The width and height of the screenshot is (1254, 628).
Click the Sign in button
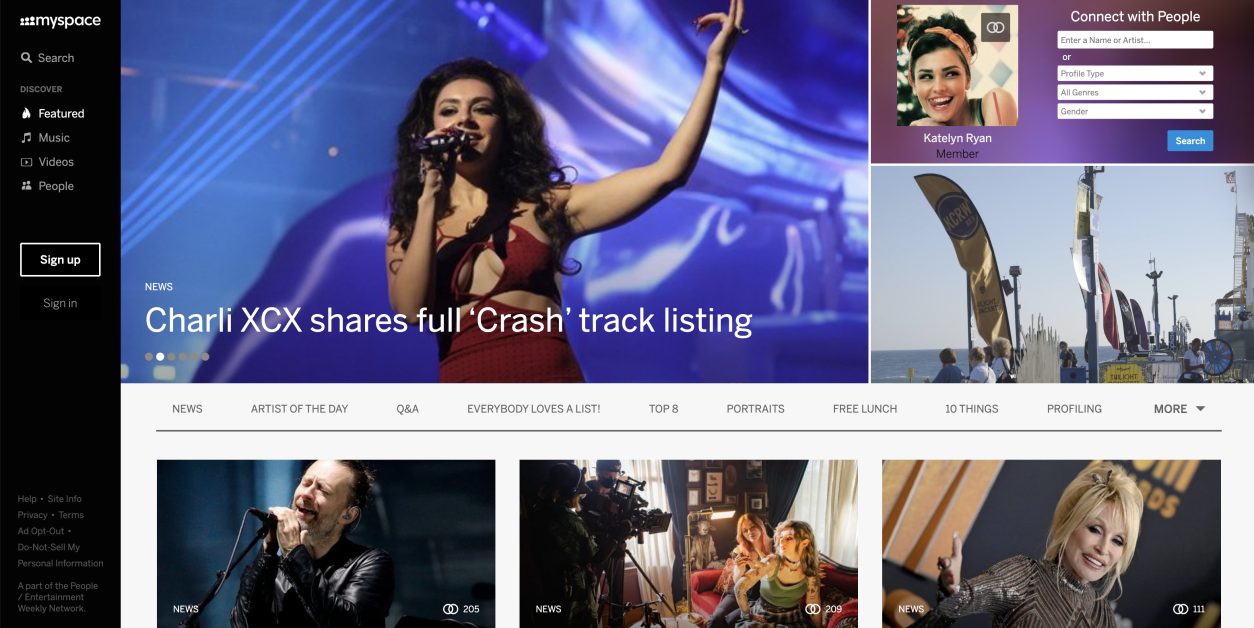click(60, 303)
